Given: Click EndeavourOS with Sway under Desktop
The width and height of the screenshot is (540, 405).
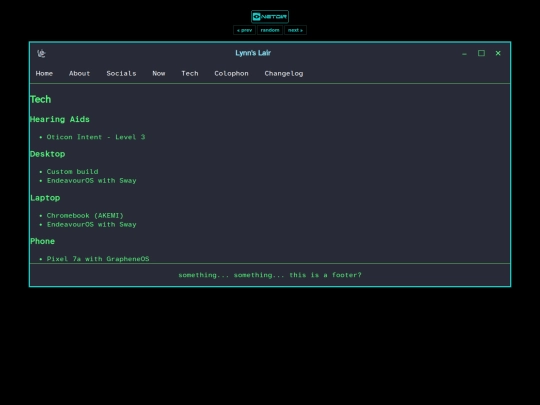Looking at the screenshot, I should [92, 180].
